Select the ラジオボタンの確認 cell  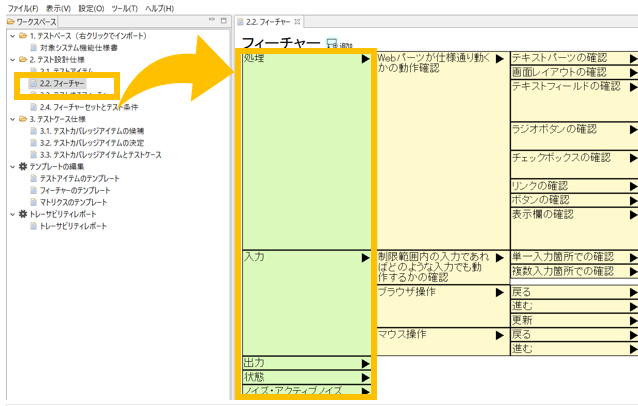pos(574,136)
